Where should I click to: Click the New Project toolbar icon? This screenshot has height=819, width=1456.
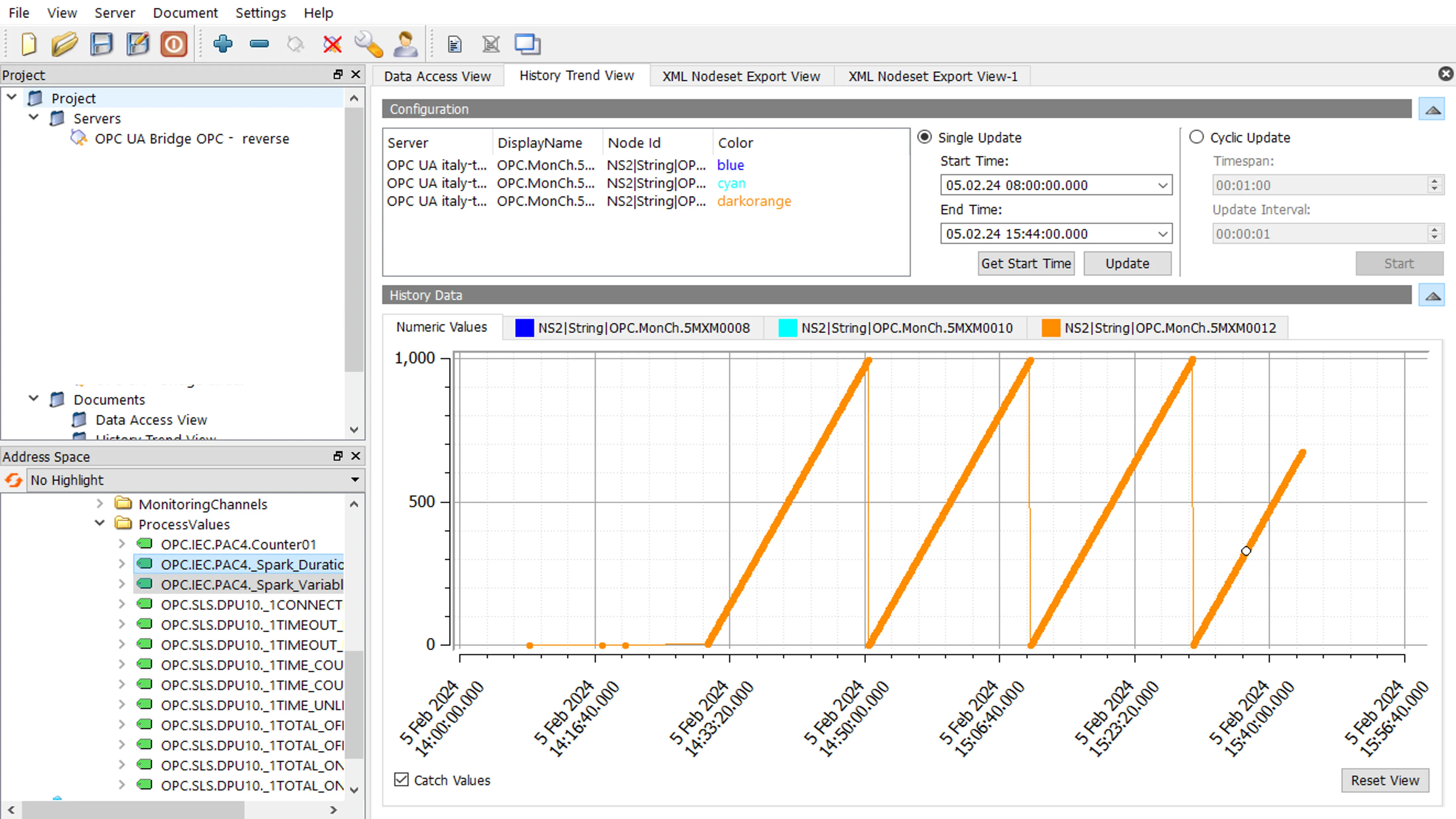pyautogui.click(x=28, y=44)
